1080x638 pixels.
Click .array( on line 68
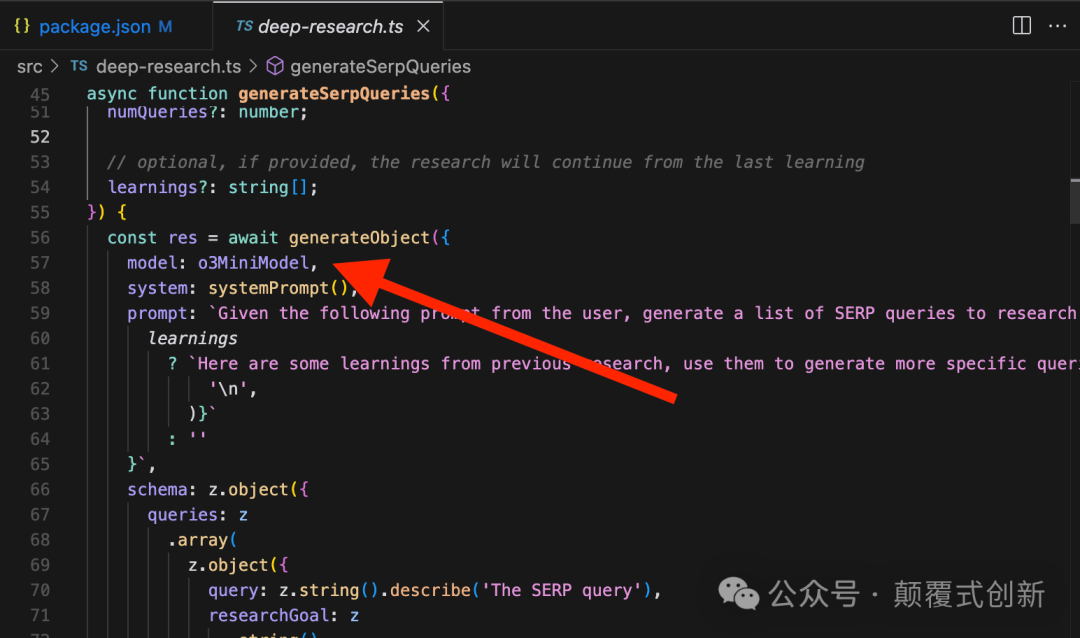[x=202, y=540]
